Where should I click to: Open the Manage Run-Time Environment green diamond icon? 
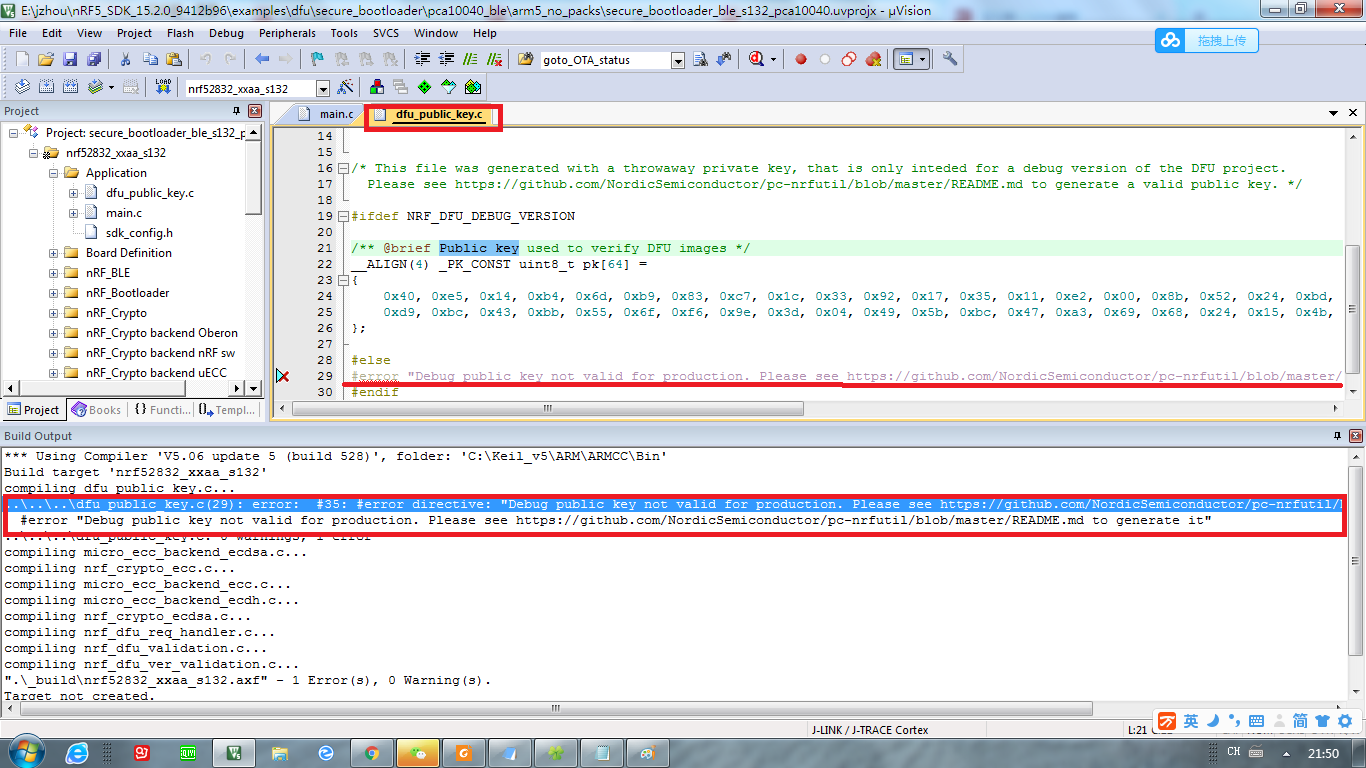[424, 87]
